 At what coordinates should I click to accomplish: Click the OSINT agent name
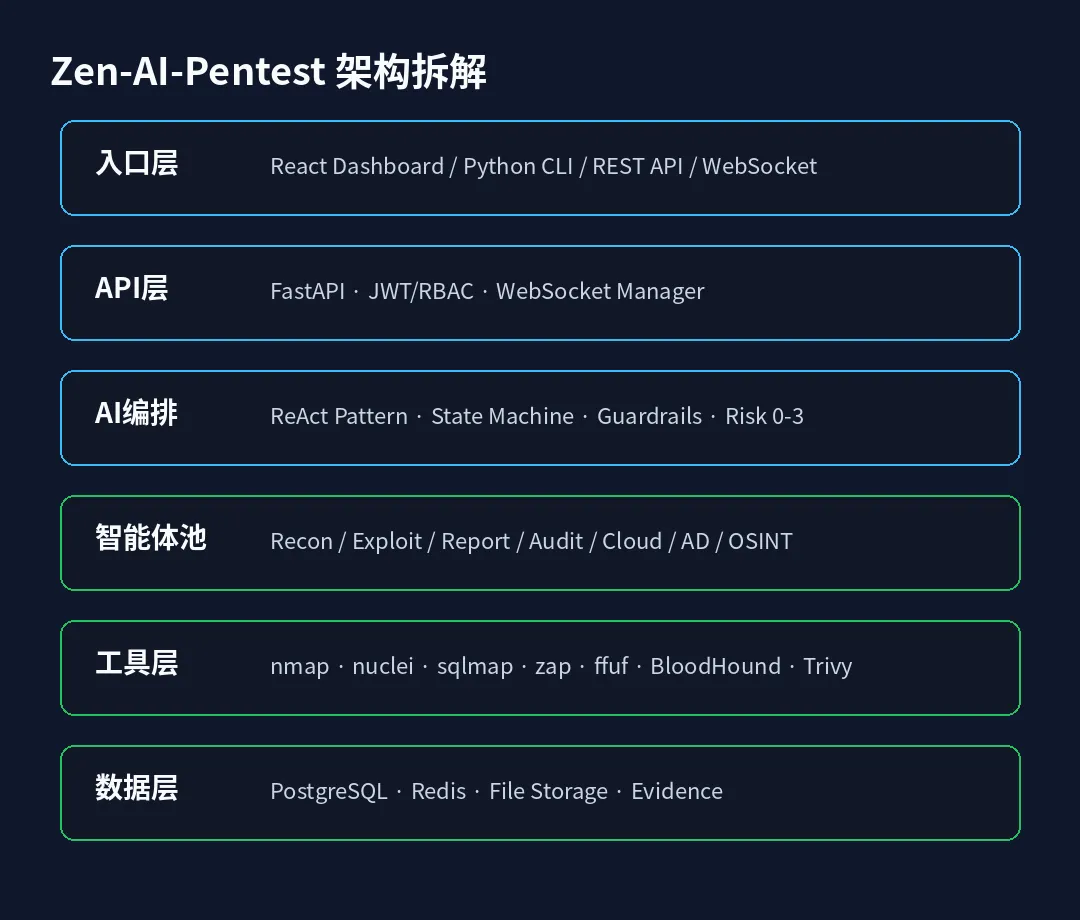[x=760, y=541]
